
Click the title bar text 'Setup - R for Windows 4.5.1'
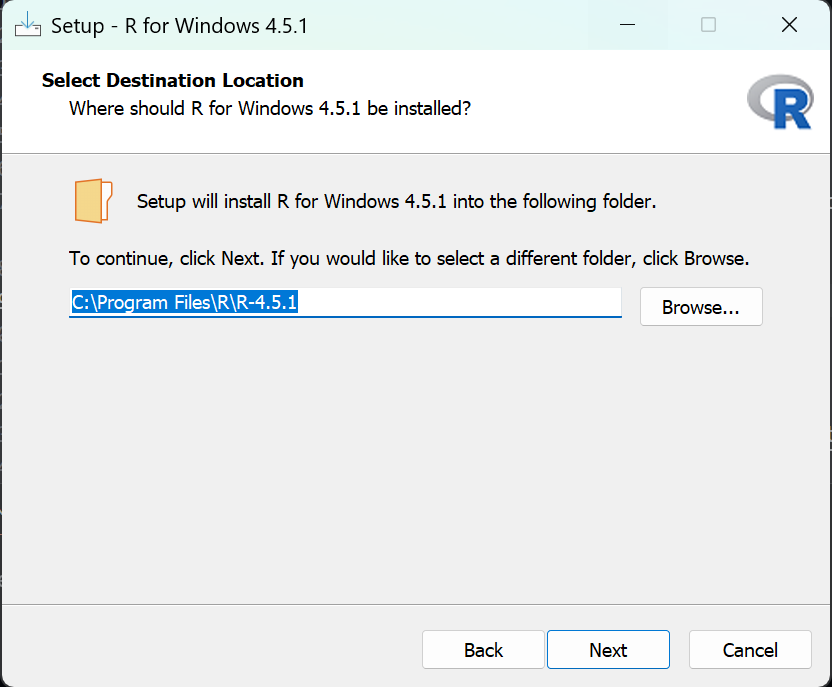pos(179,26)
